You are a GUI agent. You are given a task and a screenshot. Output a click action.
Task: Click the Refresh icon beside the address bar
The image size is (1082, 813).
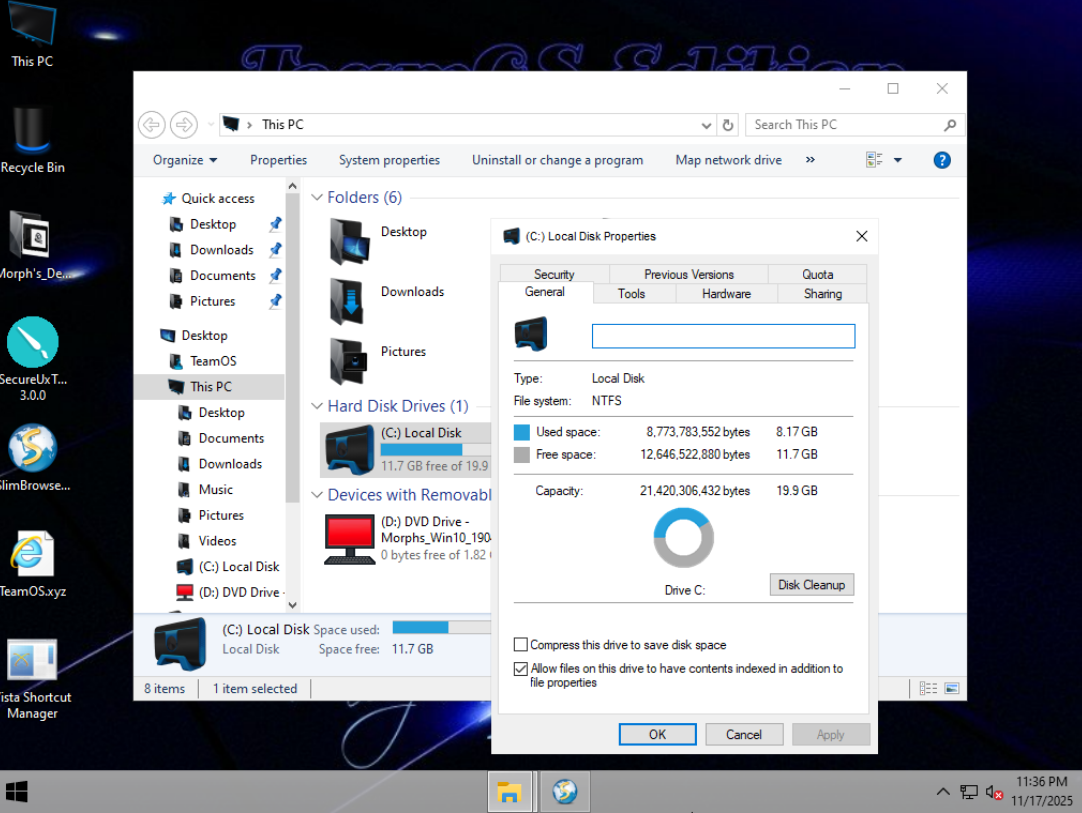click(x=728, y=125)
